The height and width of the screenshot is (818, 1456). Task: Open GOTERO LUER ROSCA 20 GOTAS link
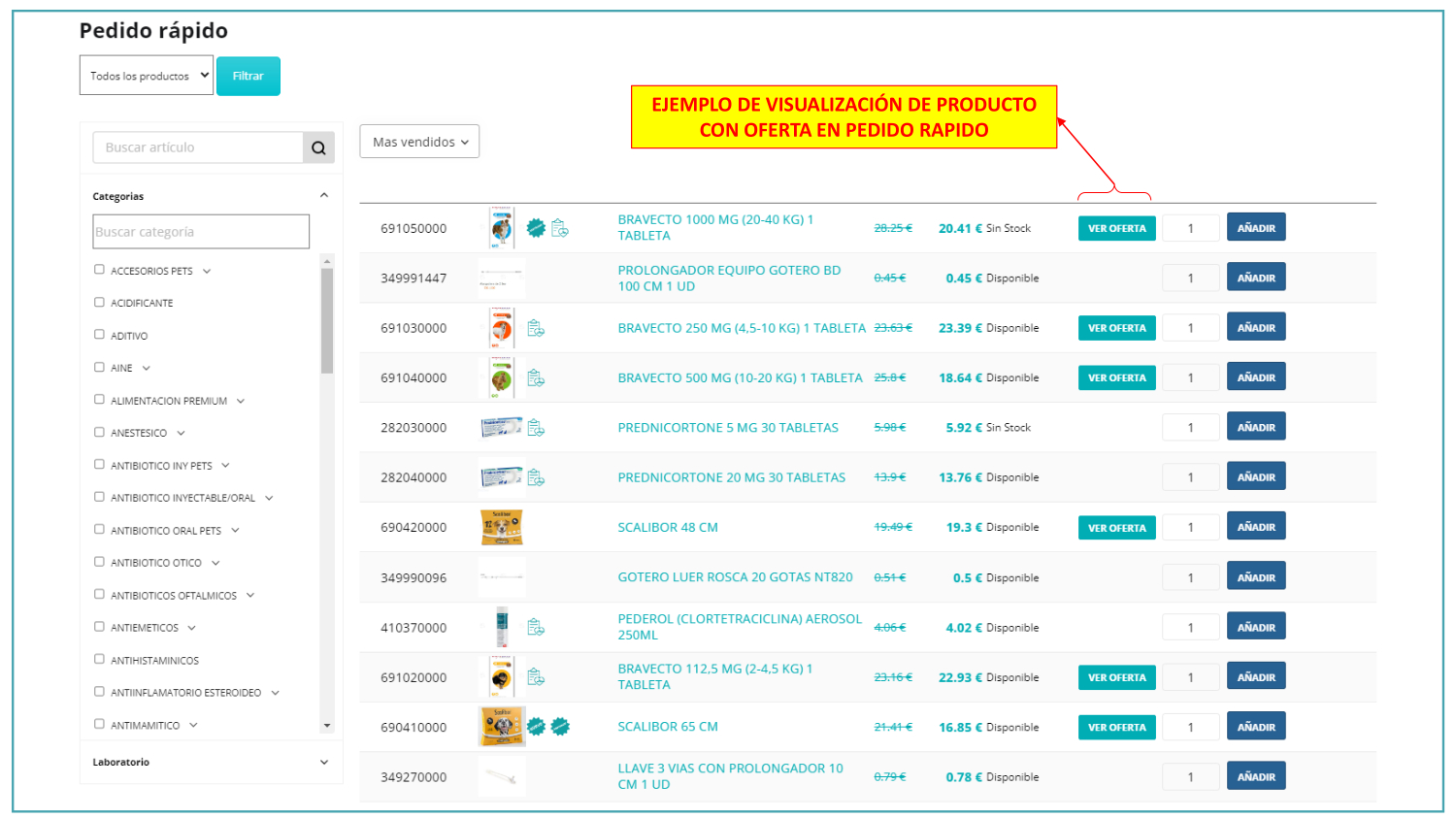tap(735, 577)
